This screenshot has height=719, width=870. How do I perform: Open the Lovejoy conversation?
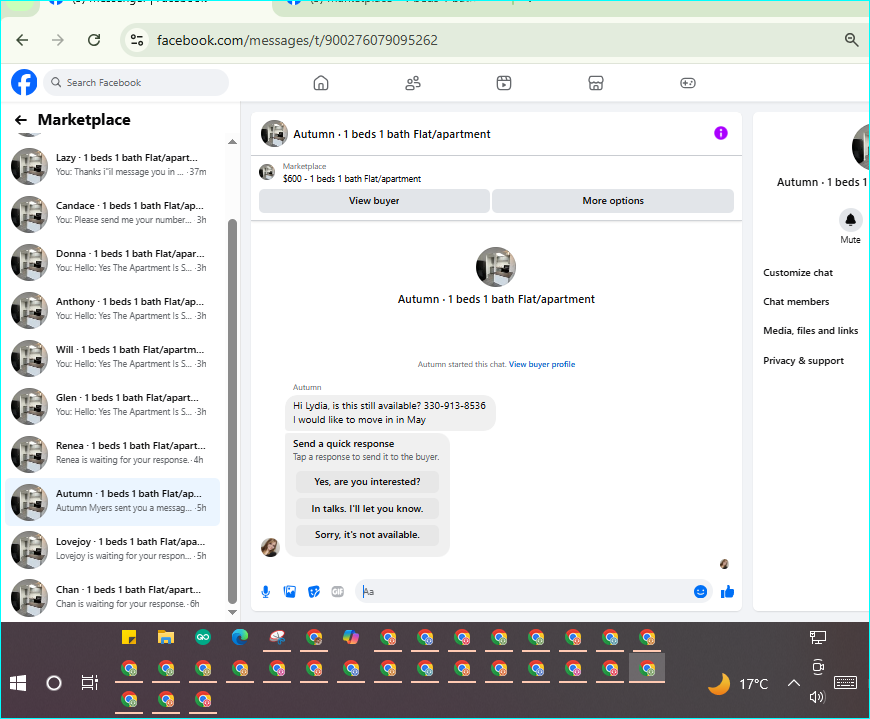click(x=113, y=550)
